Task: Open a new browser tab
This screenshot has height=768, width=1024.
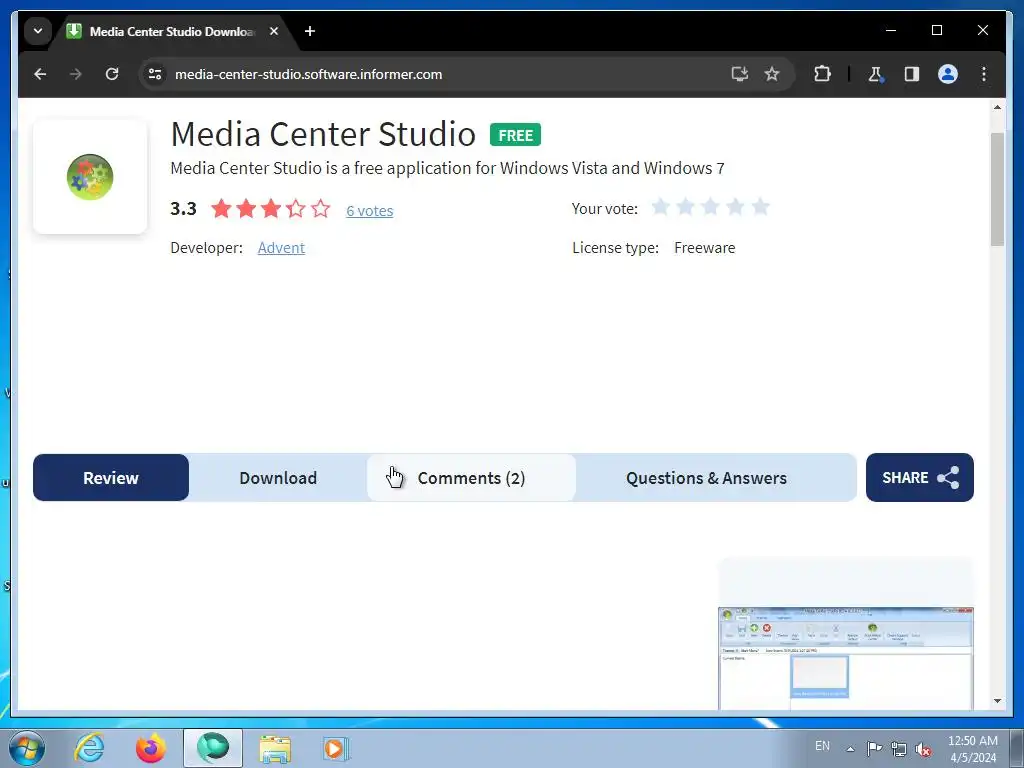Action: click(x=310, y=31)
